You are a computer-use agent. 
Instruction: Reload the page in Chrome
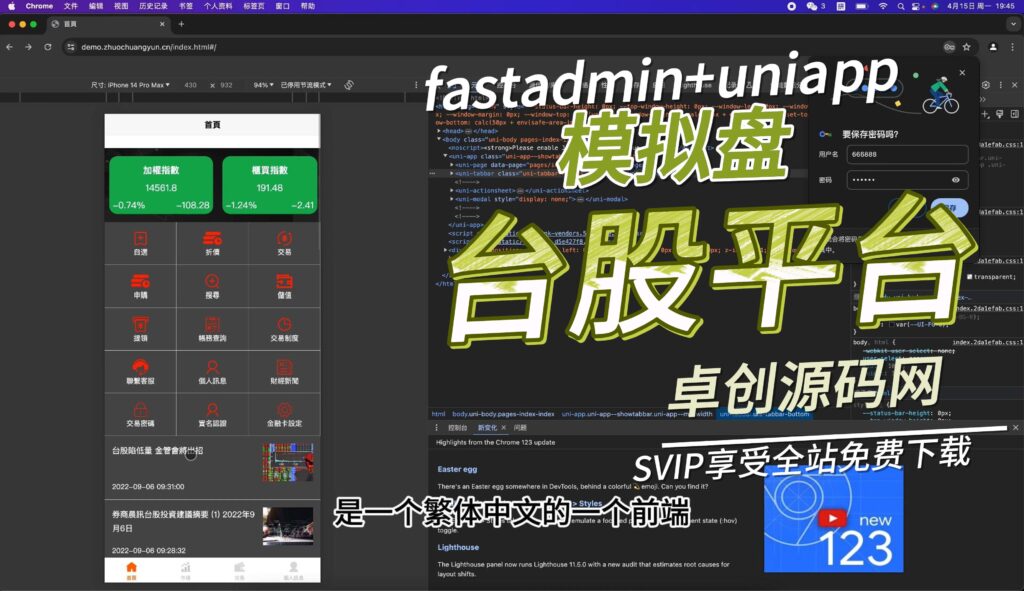pos(48,47)
